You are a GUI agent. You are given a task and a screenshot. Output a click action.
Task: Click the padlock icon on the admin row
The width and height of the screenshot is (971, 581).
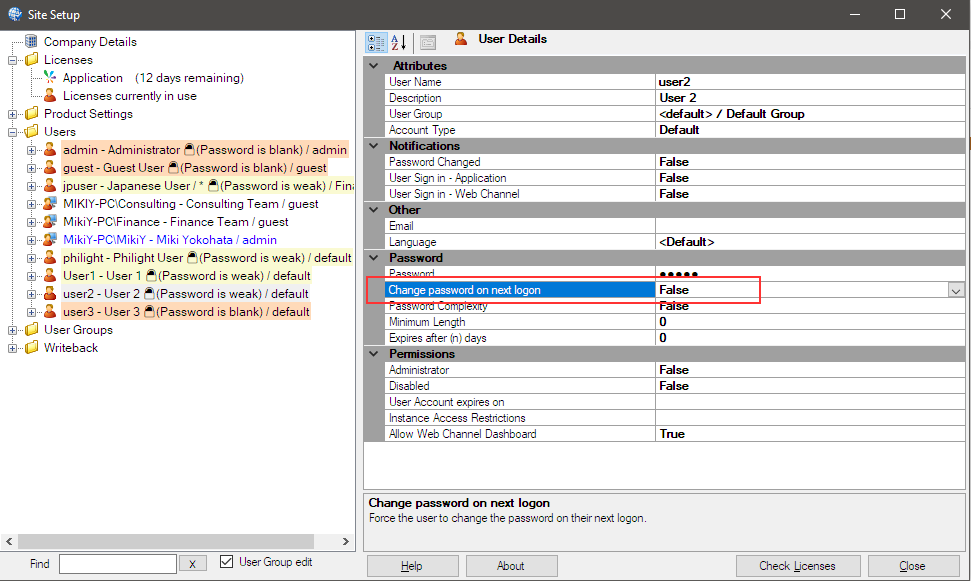pos(189,149)
